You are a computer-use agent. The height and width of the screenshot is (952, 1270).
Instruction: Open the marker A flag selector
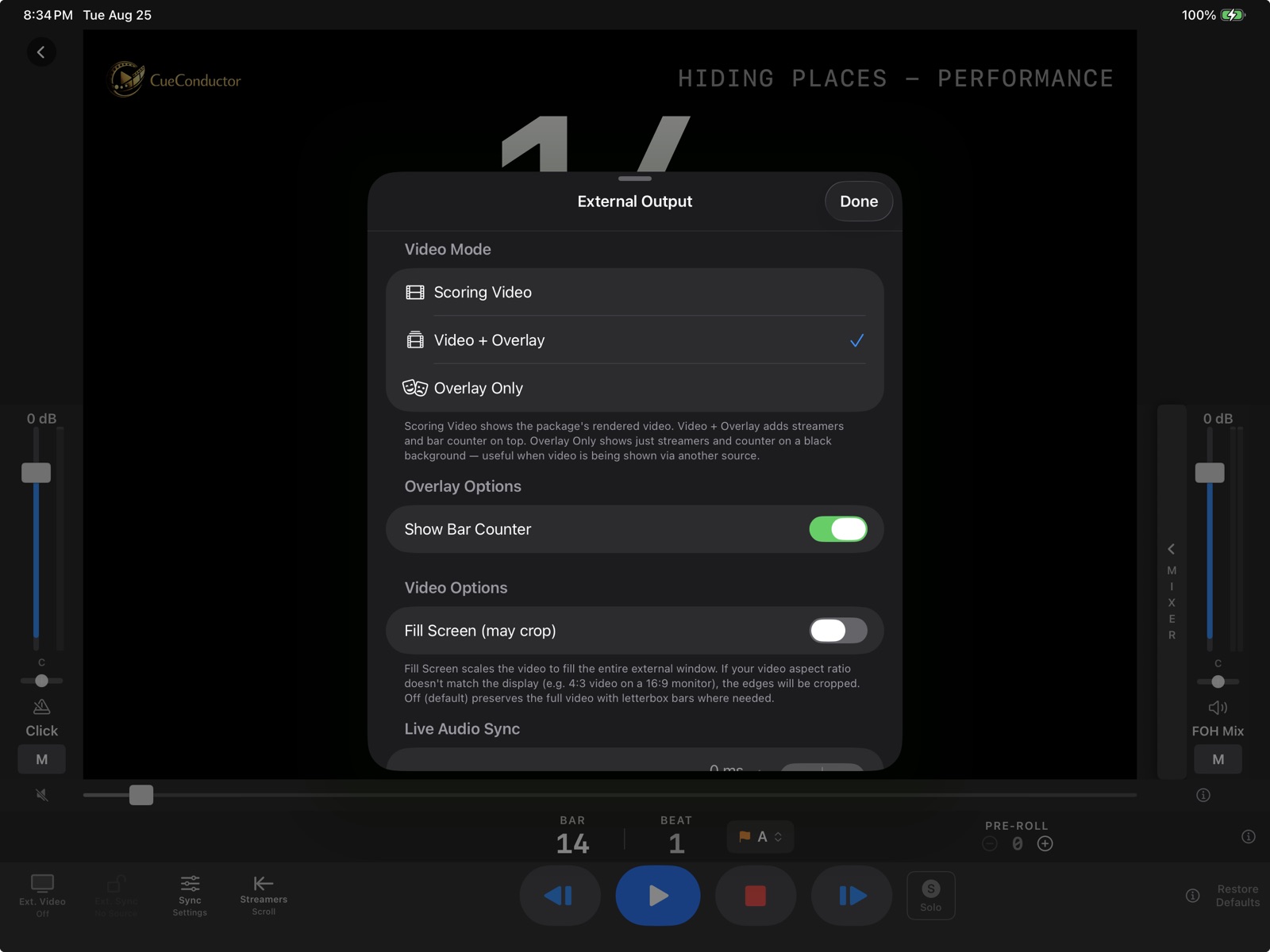[x=760, y=837]
